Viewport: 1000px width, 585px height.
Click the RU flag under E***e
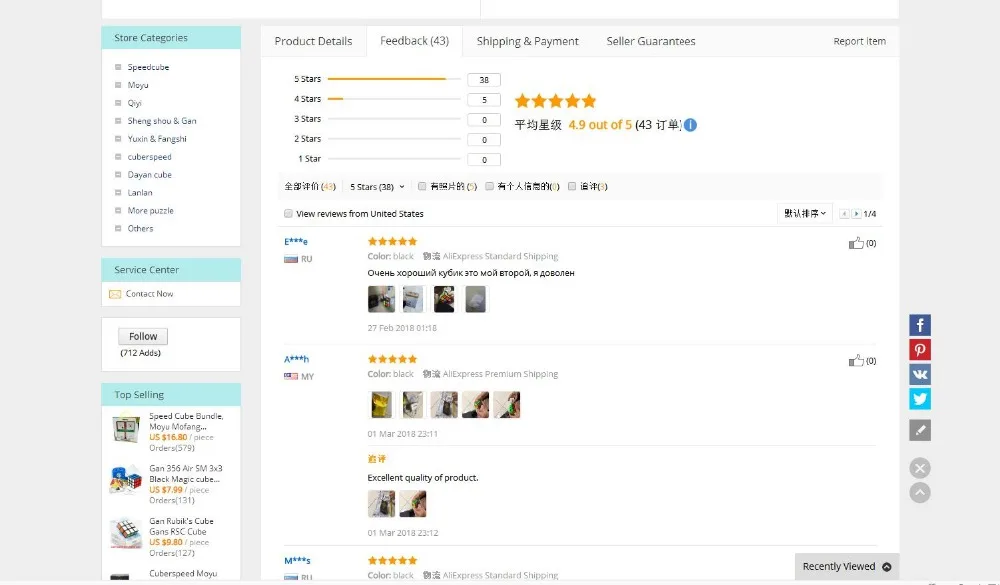coord(291,259)
